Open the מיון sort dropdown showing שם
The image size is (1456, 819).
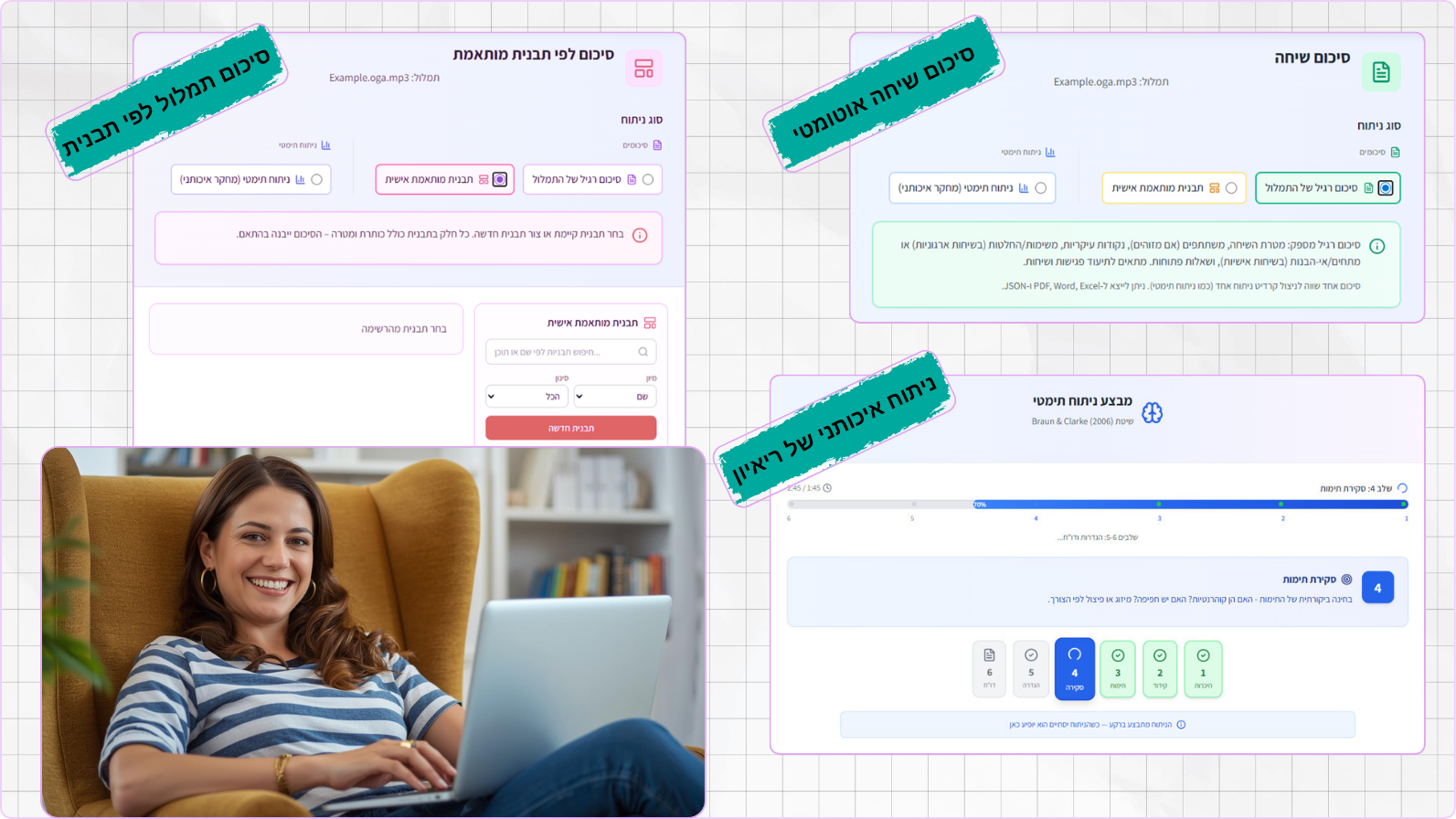[615, 397]
